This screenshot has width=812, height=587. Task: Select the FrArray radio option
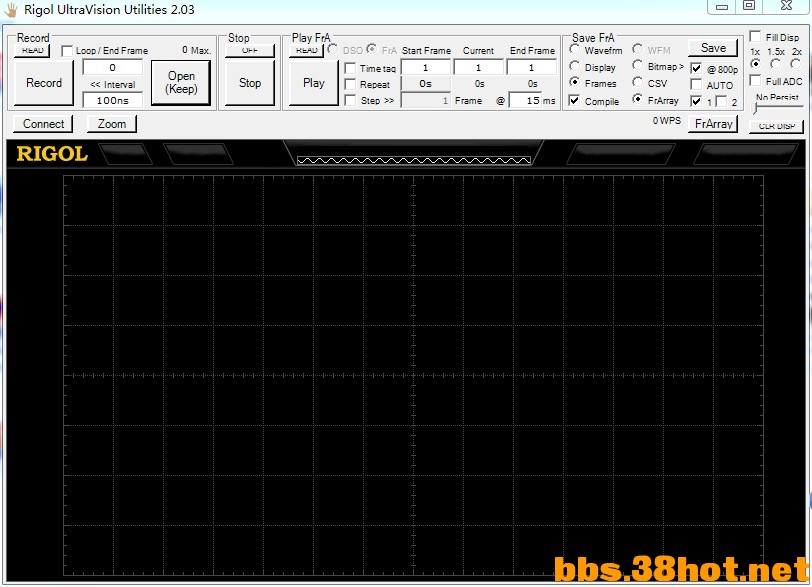tap(637, 98)
